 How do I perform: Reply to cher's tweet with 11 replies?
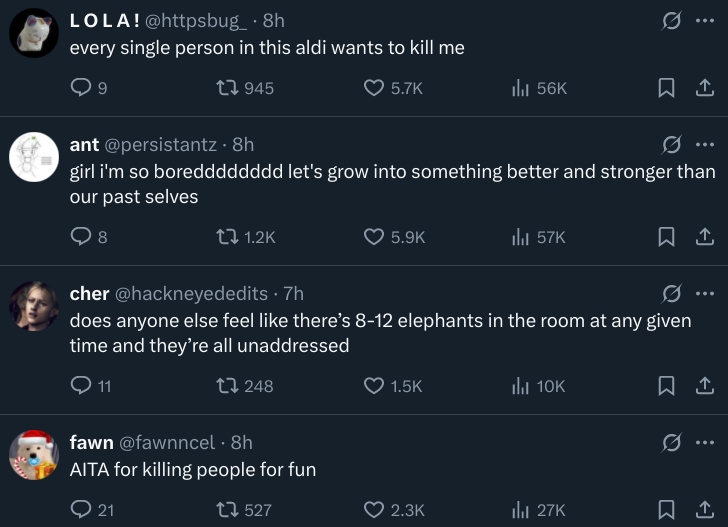81,386
